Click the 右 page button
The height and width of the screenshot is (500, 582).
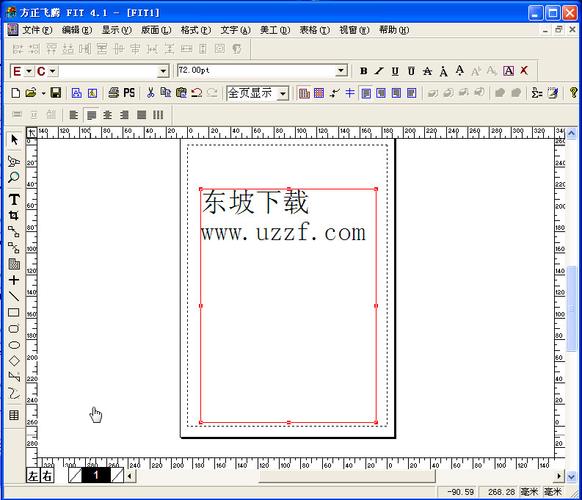(x=47, y=476)
